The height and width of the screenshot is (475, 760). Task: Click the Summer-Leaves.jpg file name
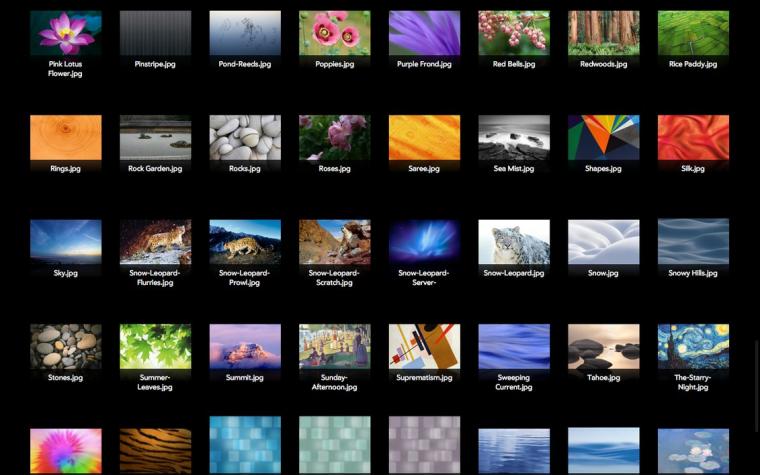point(155,382)
